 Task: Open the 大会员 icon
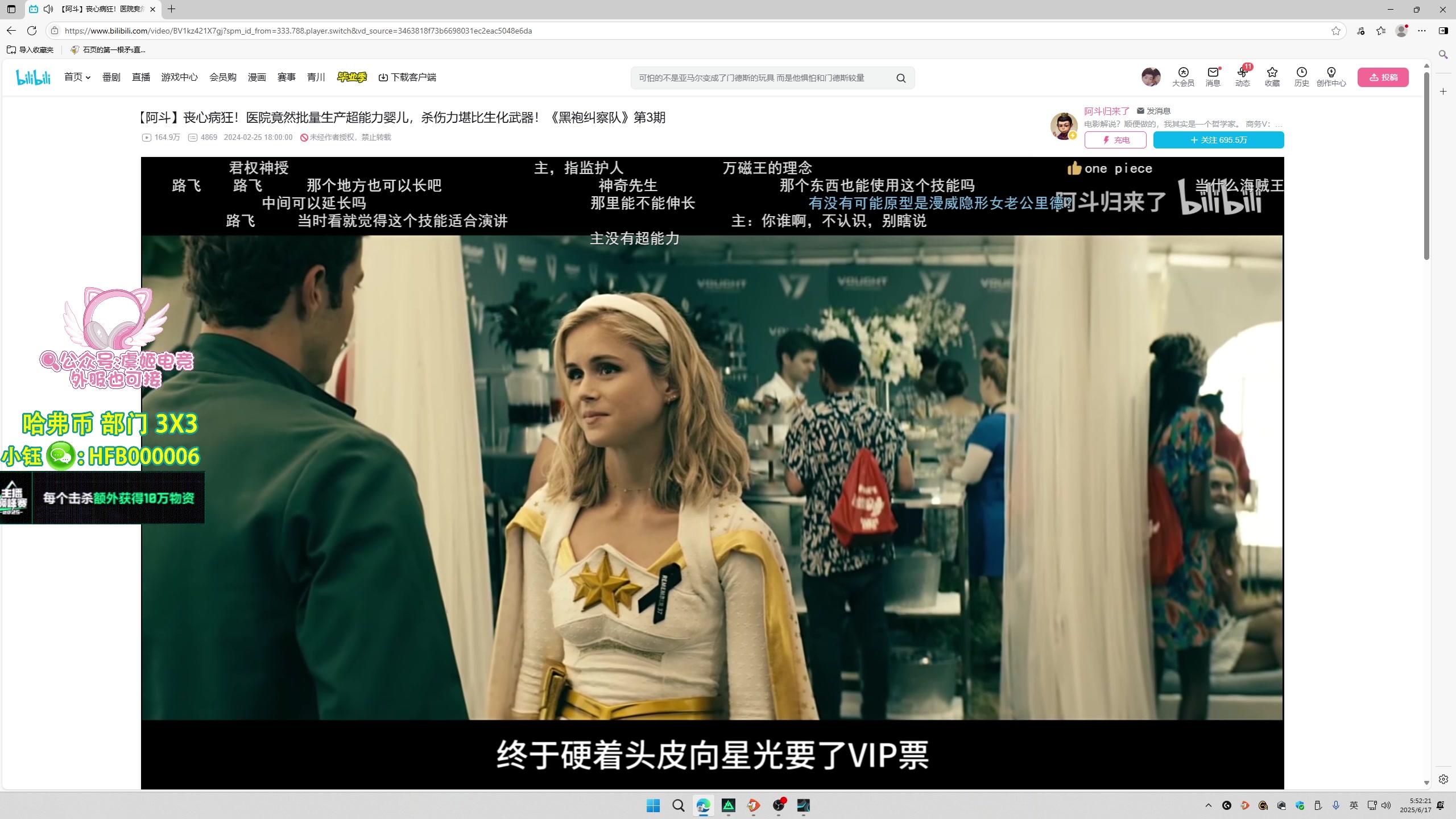1183,77
